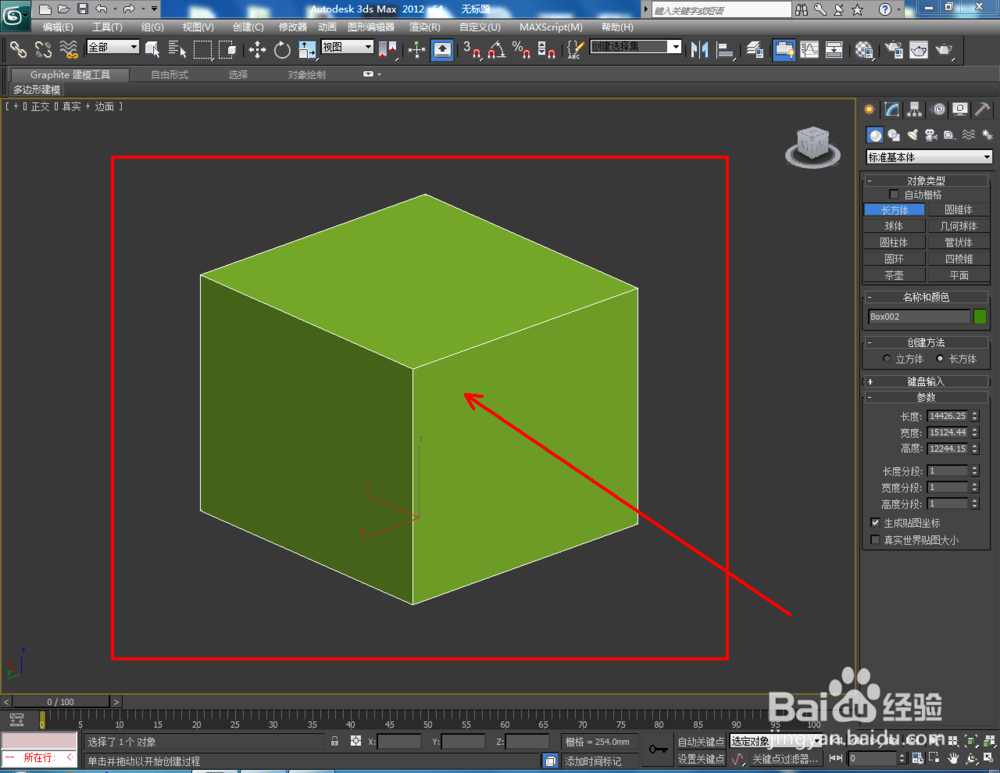1000x773 pixels.
Task: Toggle Window/Crossing selection mode icon
Action: pyautogui.click(x=228, y=50)
